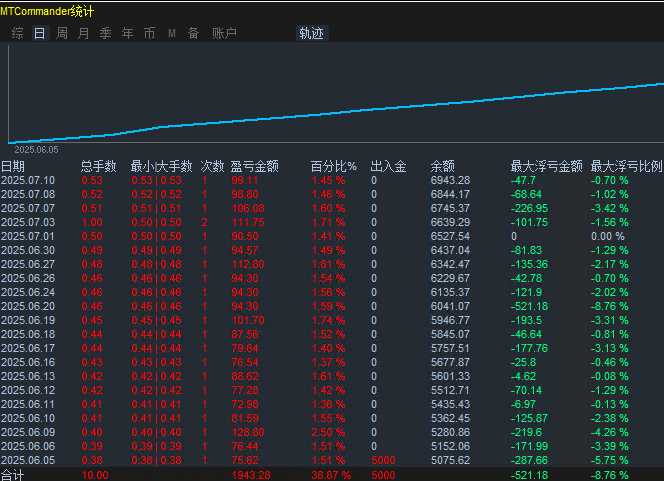This screenshot has height=481, width=664.
Task: Select the 2025.06.27 date cell
Action: (x=28, y=264)
